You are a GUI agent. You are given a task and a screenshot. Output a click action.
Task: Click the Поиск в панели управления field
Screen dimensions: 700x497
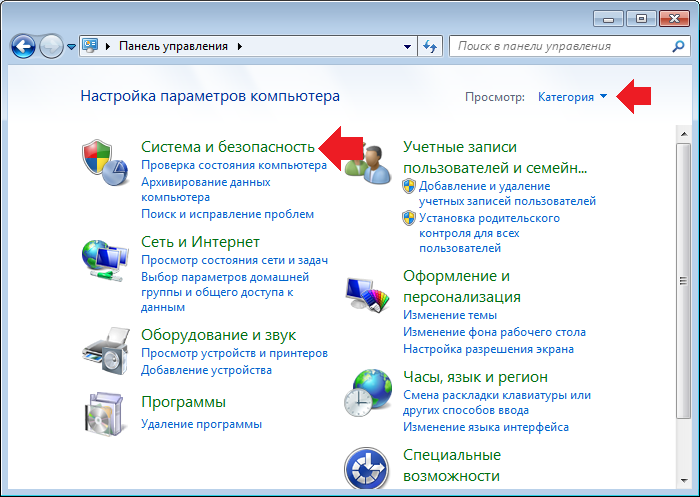[569, 46]
